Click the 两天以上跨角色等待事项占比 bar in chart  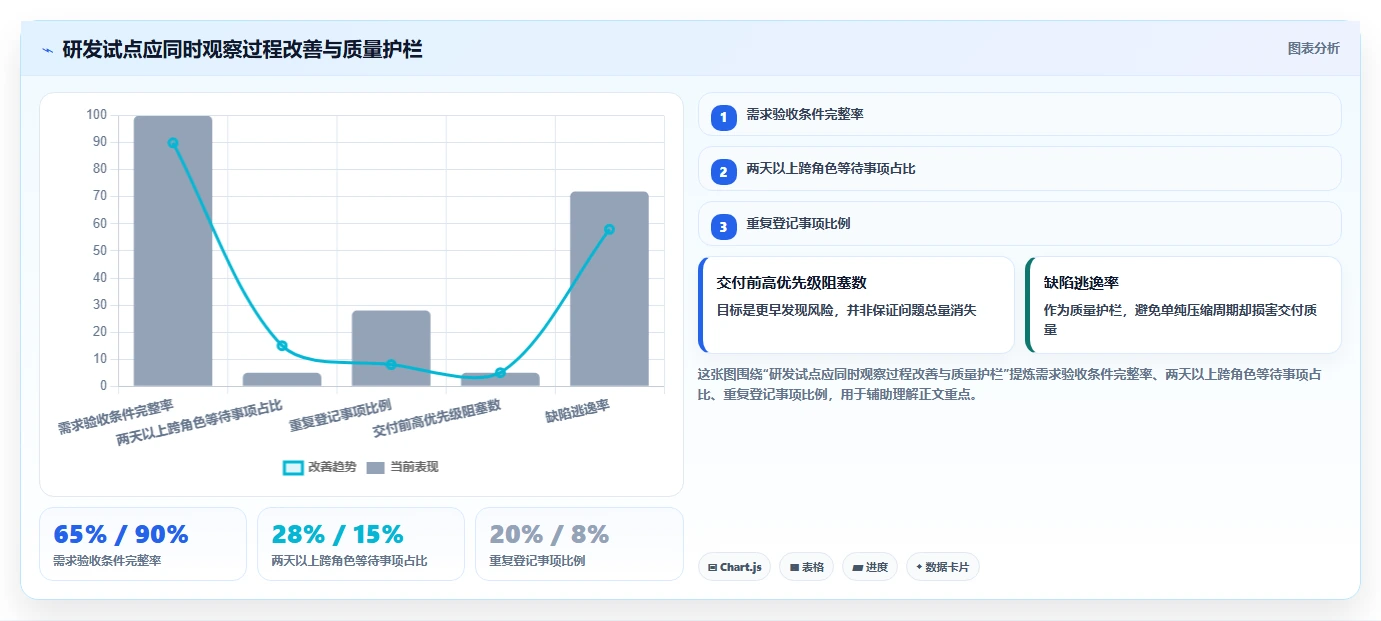pos(282,379)
